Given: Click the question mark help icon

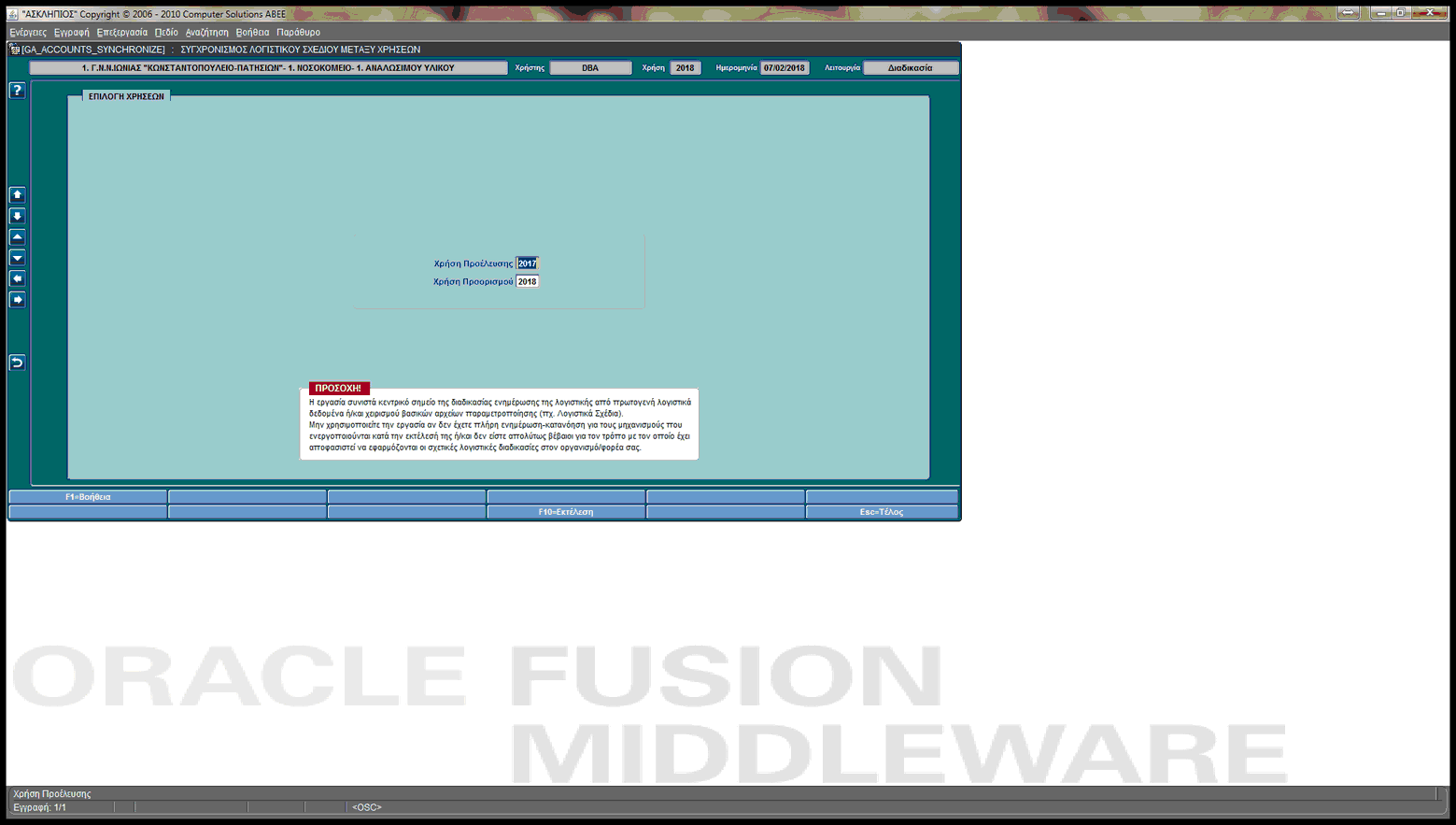Looking at the screenshot, I should [x=17, y=91].
